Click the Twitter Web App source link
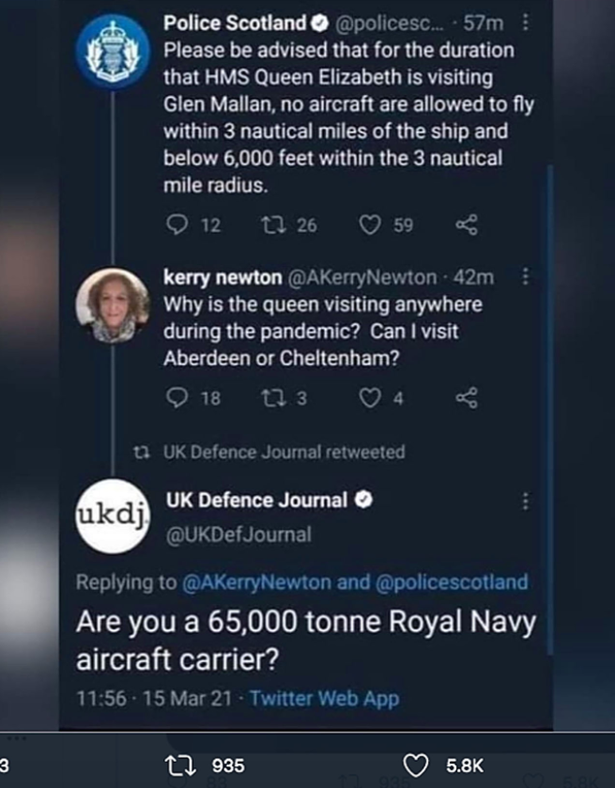 pyautogui.click(x=323, y=698)
